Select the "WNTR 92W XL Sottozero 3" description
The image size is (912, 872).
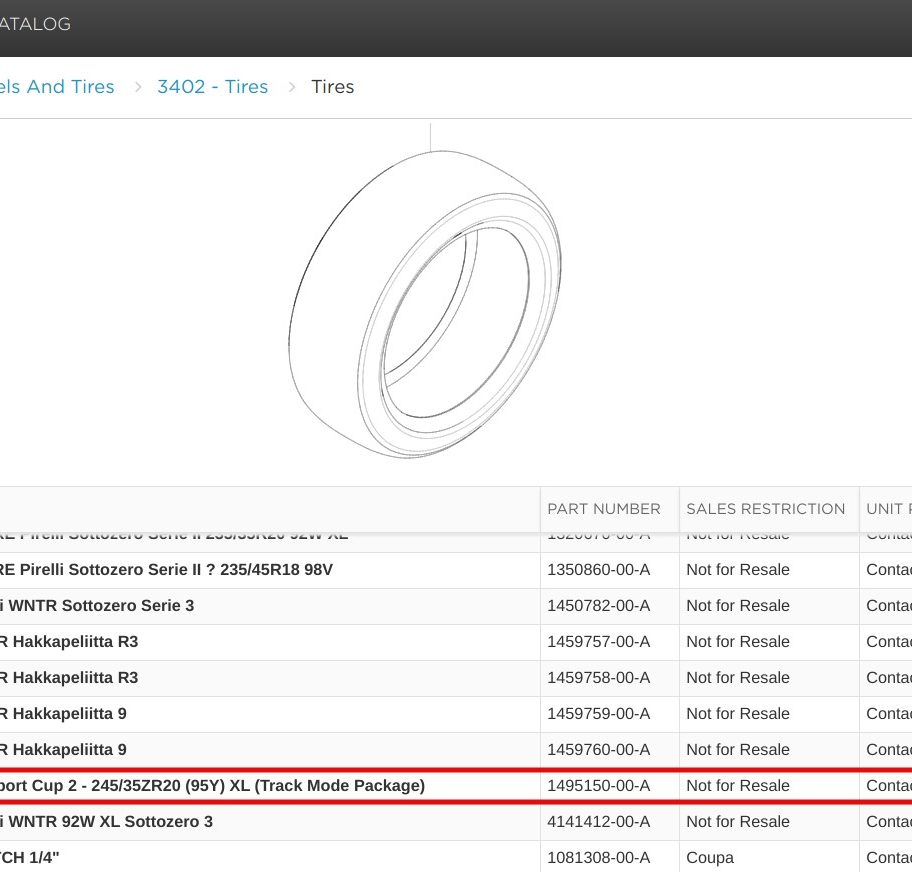coord(106,822)
